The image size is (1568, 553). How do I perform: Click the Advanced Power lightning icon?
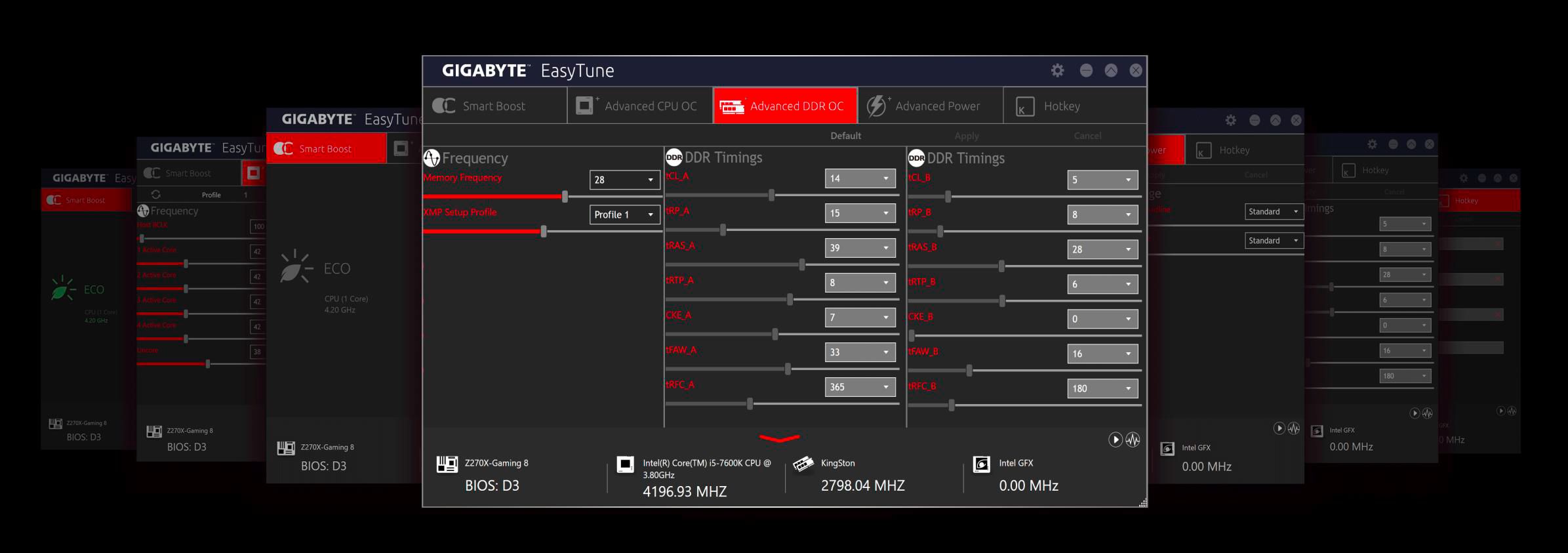[x=877, y=106]
